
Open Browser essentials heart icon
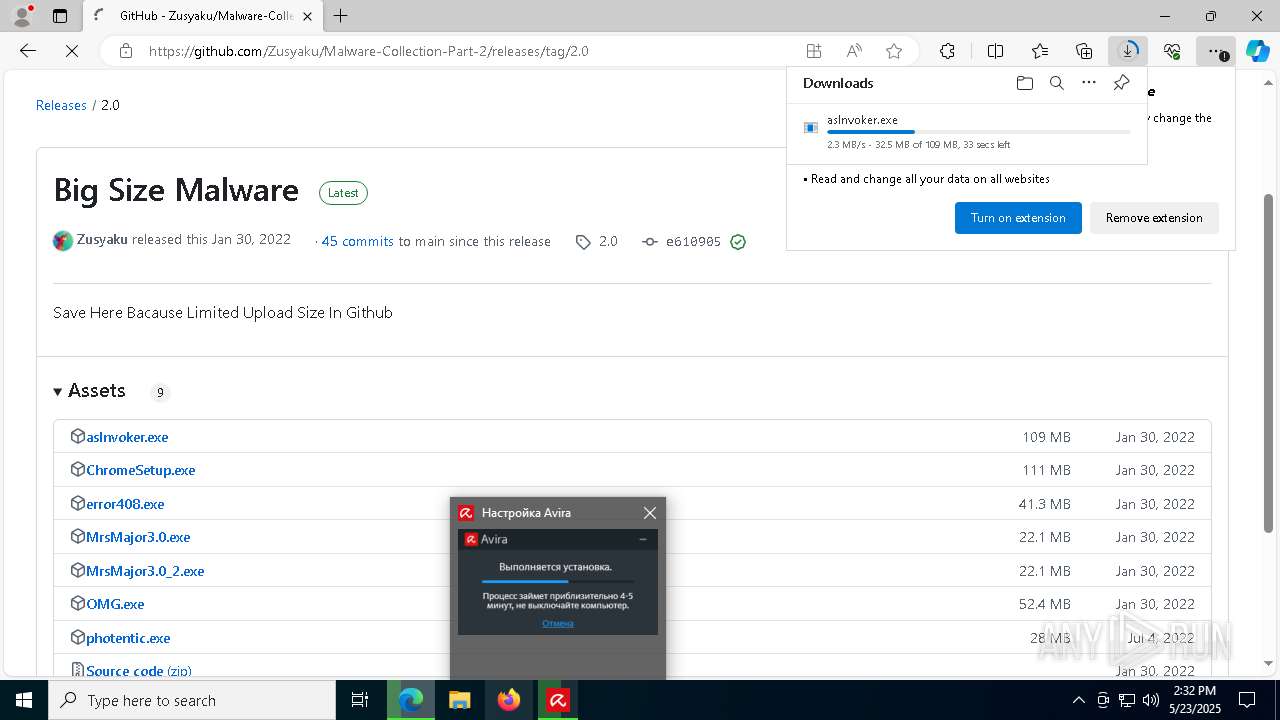1172,51
